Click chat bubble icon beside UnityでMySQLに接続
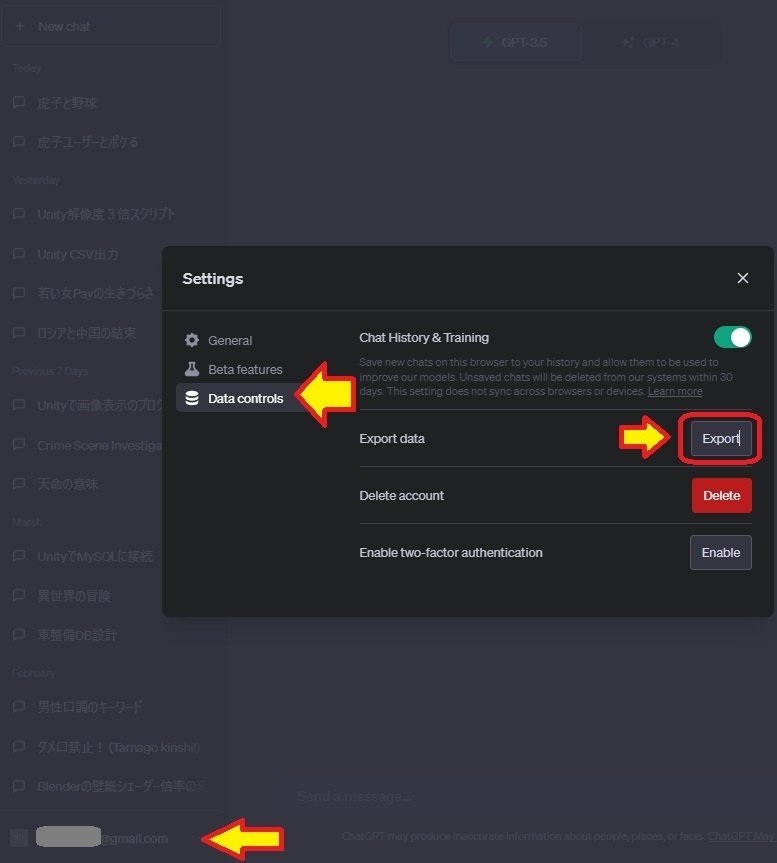 click(19, 556)
